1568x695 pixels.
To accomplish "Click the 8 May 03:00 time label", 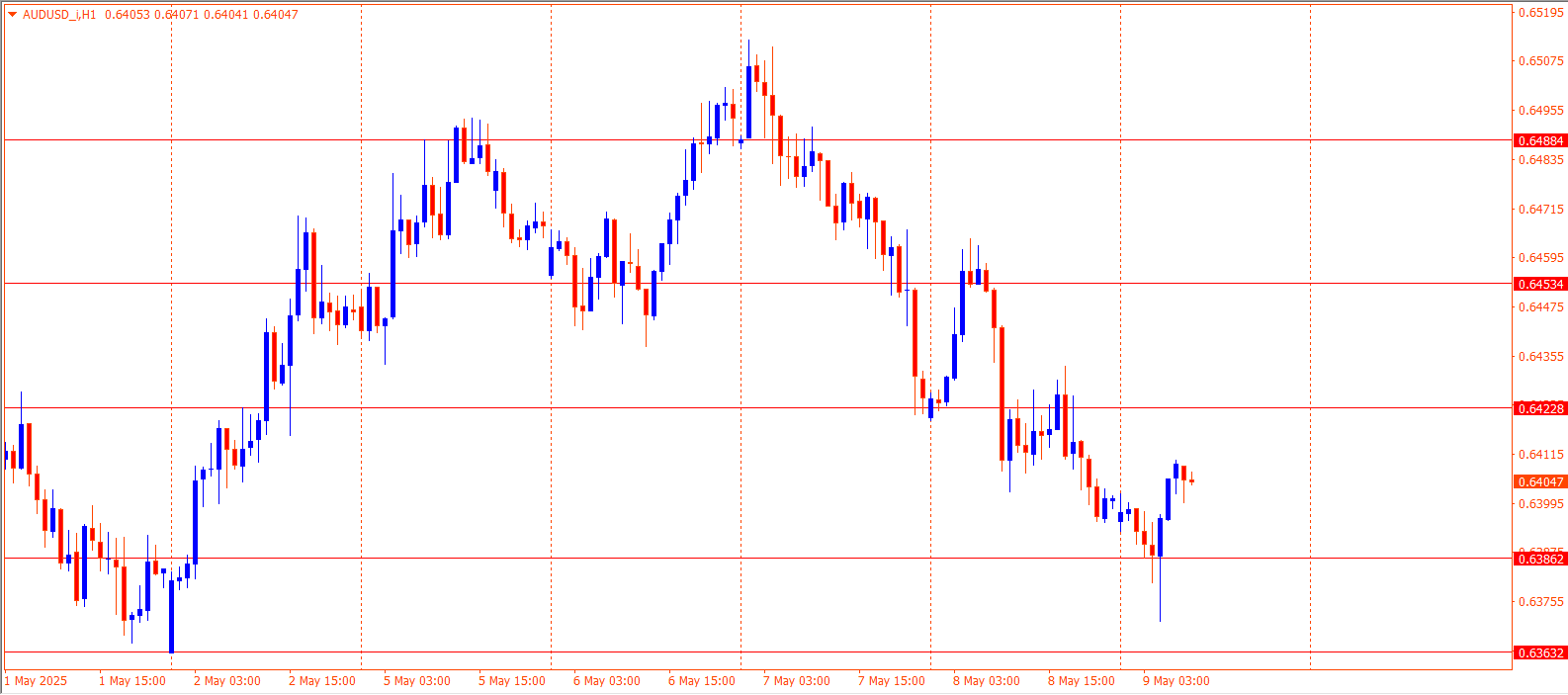I will point(987,681).
